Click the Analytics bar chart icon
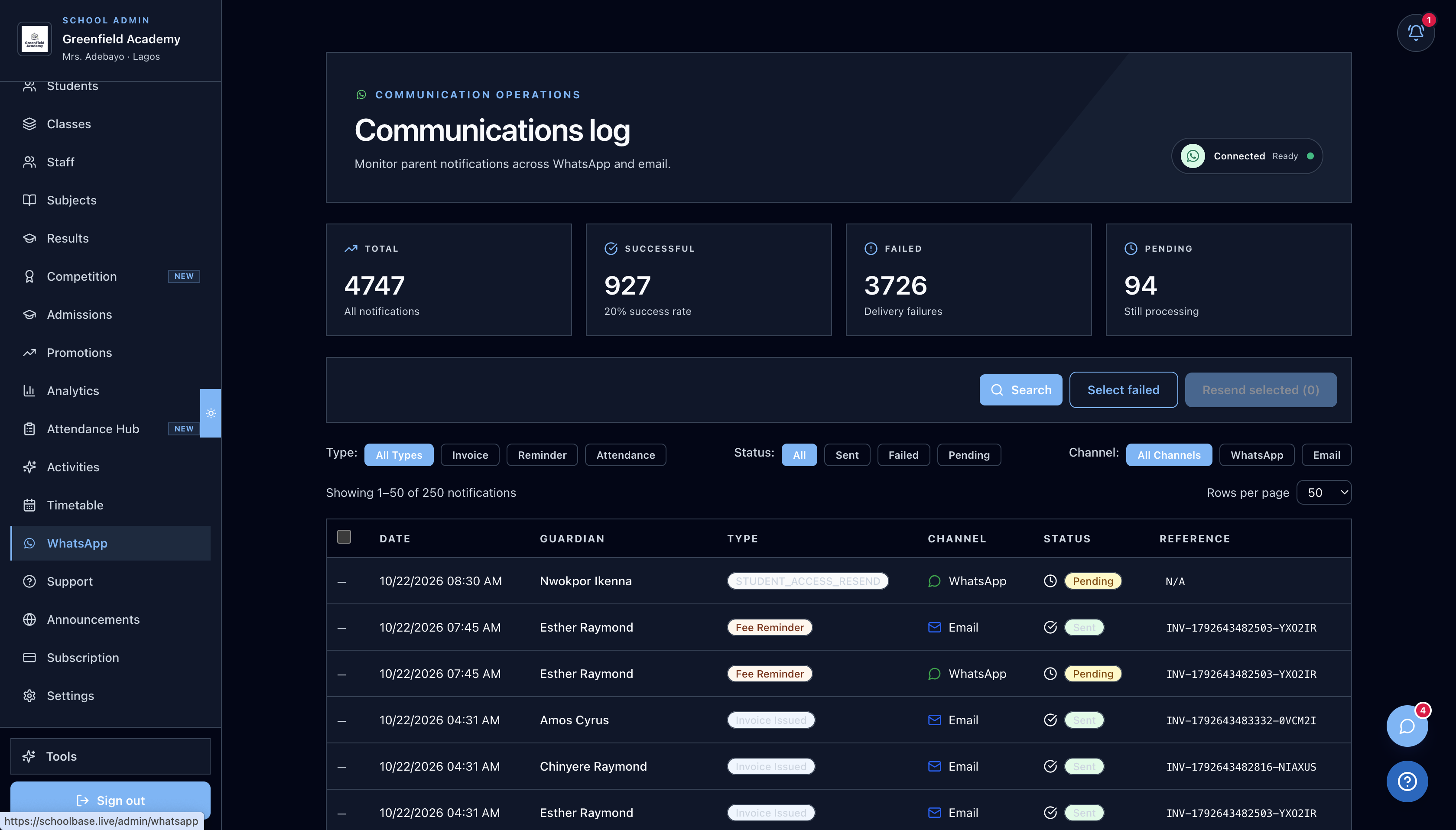The image size is (1456, 830). click(x=29, y=390)
